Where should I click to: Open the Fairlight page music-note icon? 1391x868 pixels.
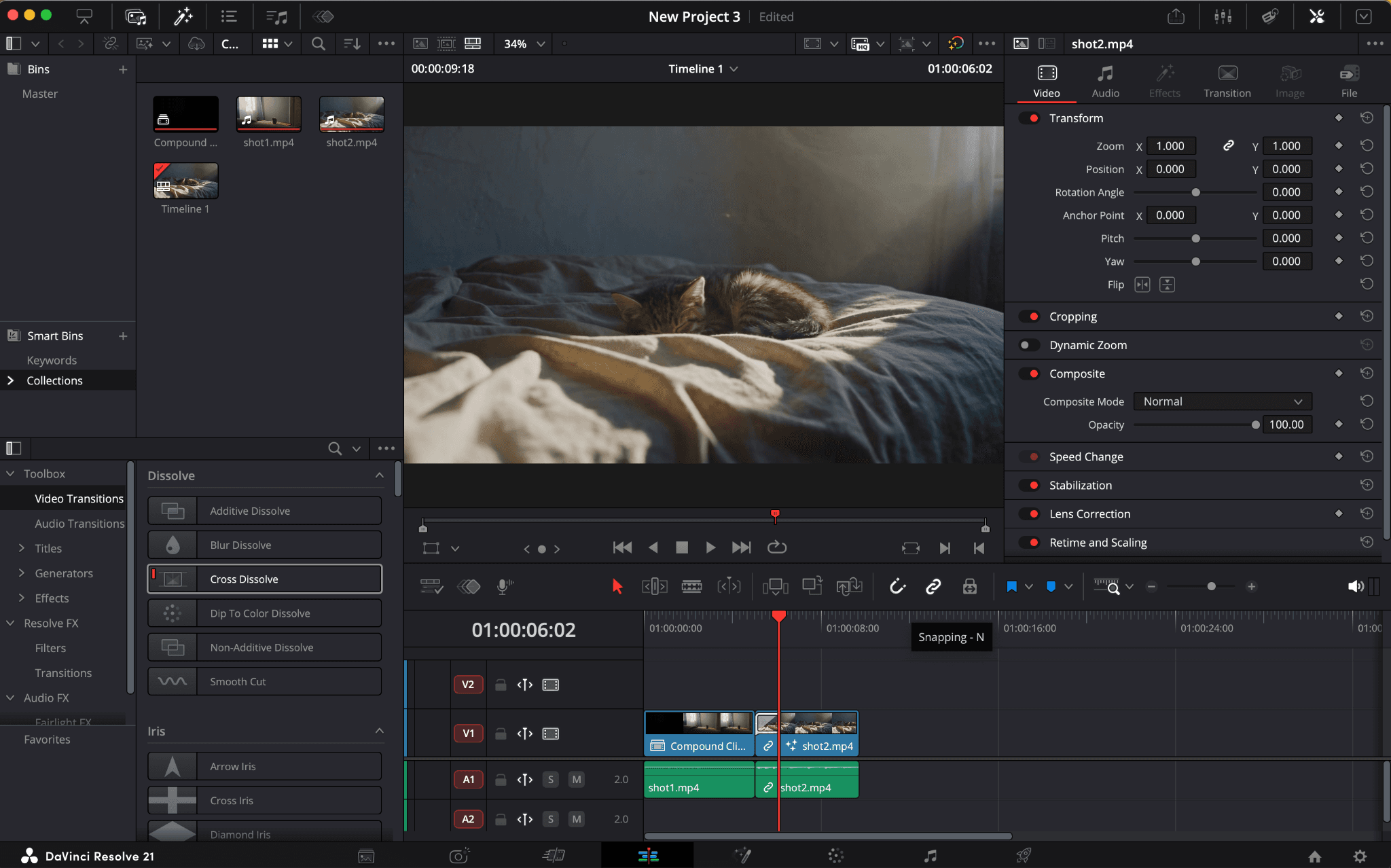(931, 856)
